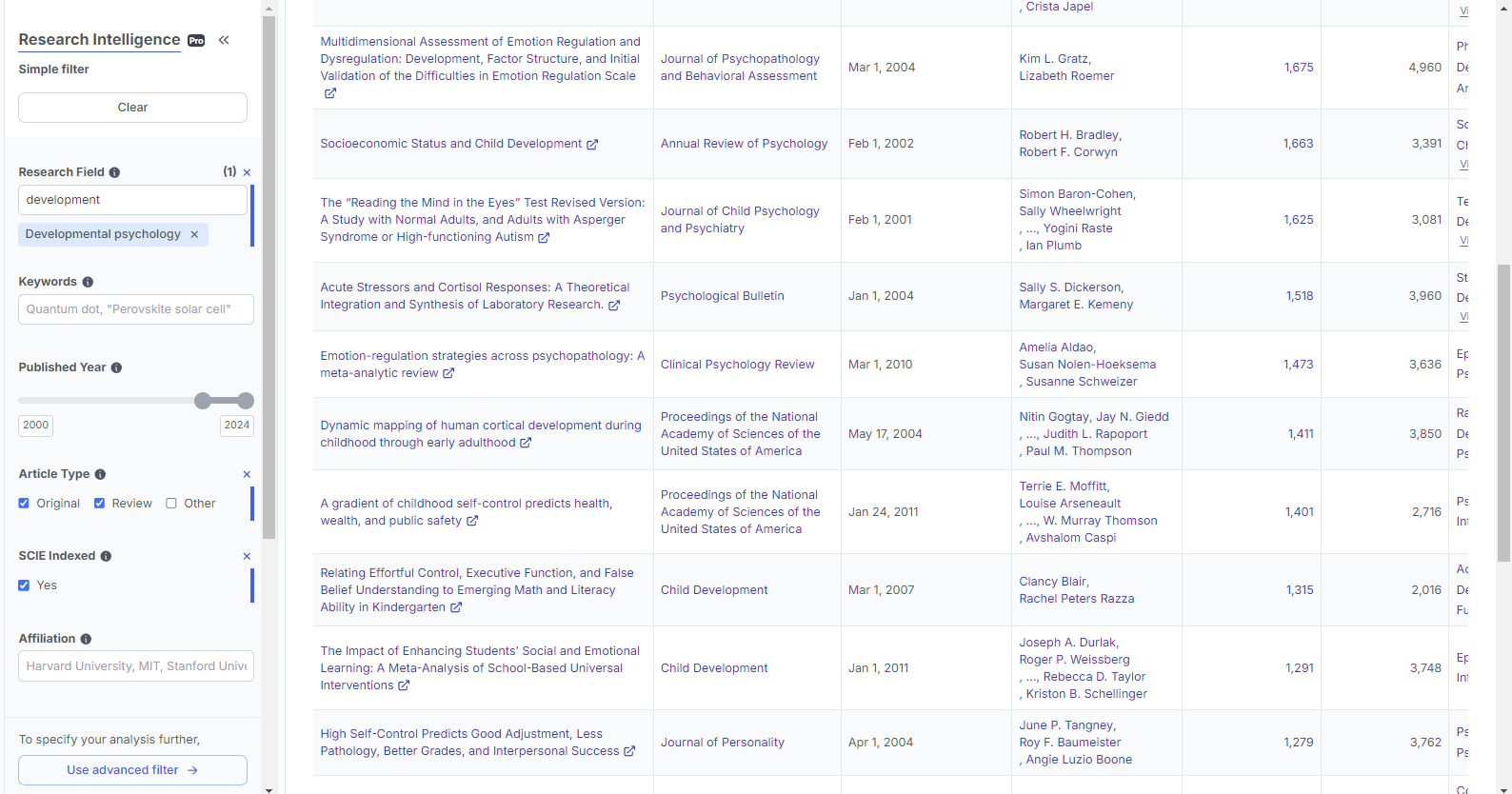Open Journal of Personality link

coord(723,743)
